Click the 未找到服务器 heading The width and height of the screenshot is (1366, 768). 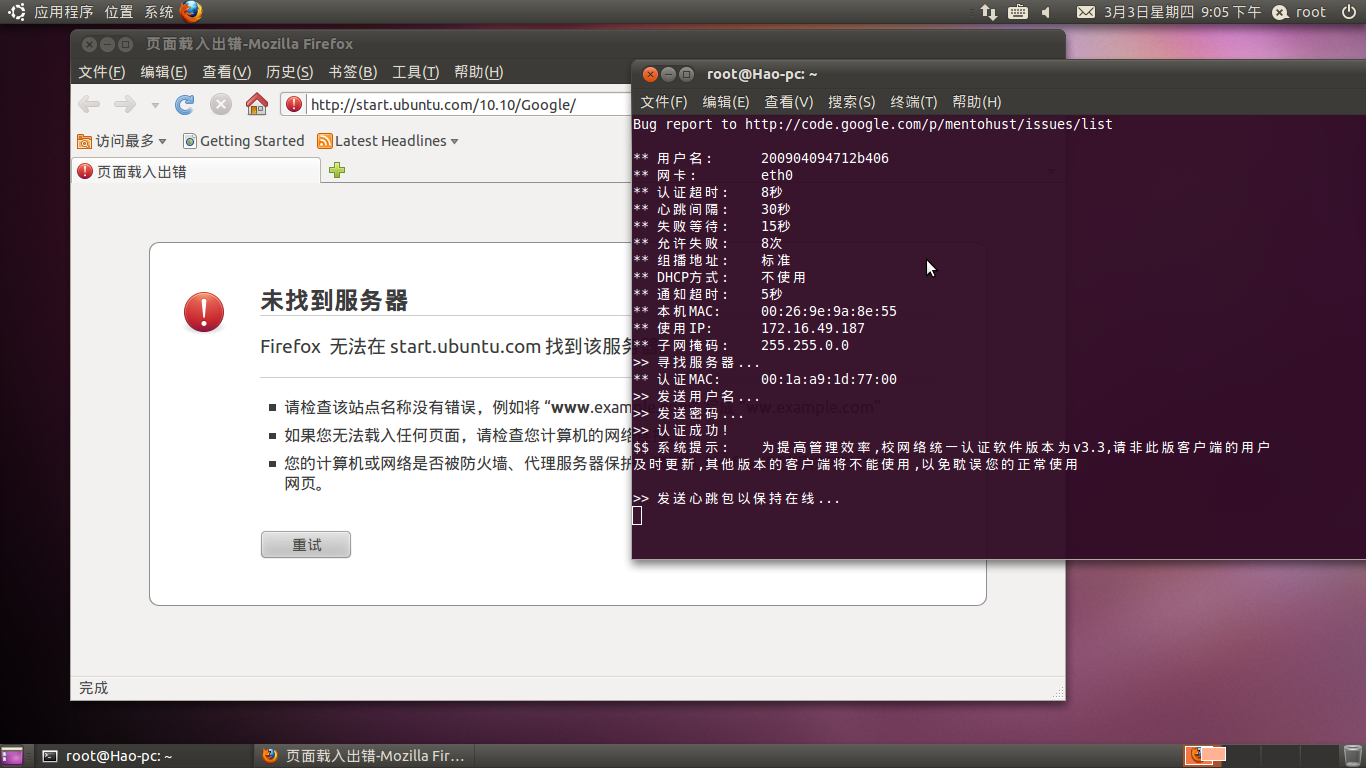334,300
